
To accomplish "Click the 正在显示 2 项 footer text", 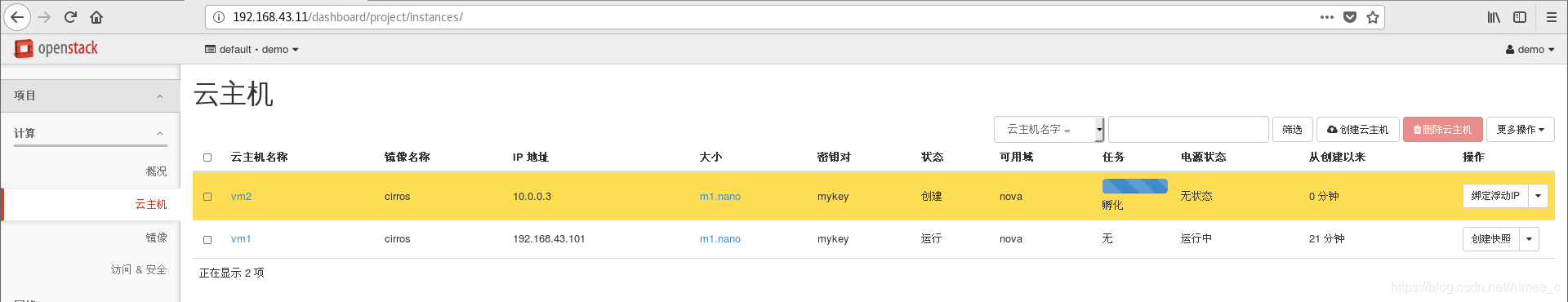I will pyautogui.click(x=232, y=273).
